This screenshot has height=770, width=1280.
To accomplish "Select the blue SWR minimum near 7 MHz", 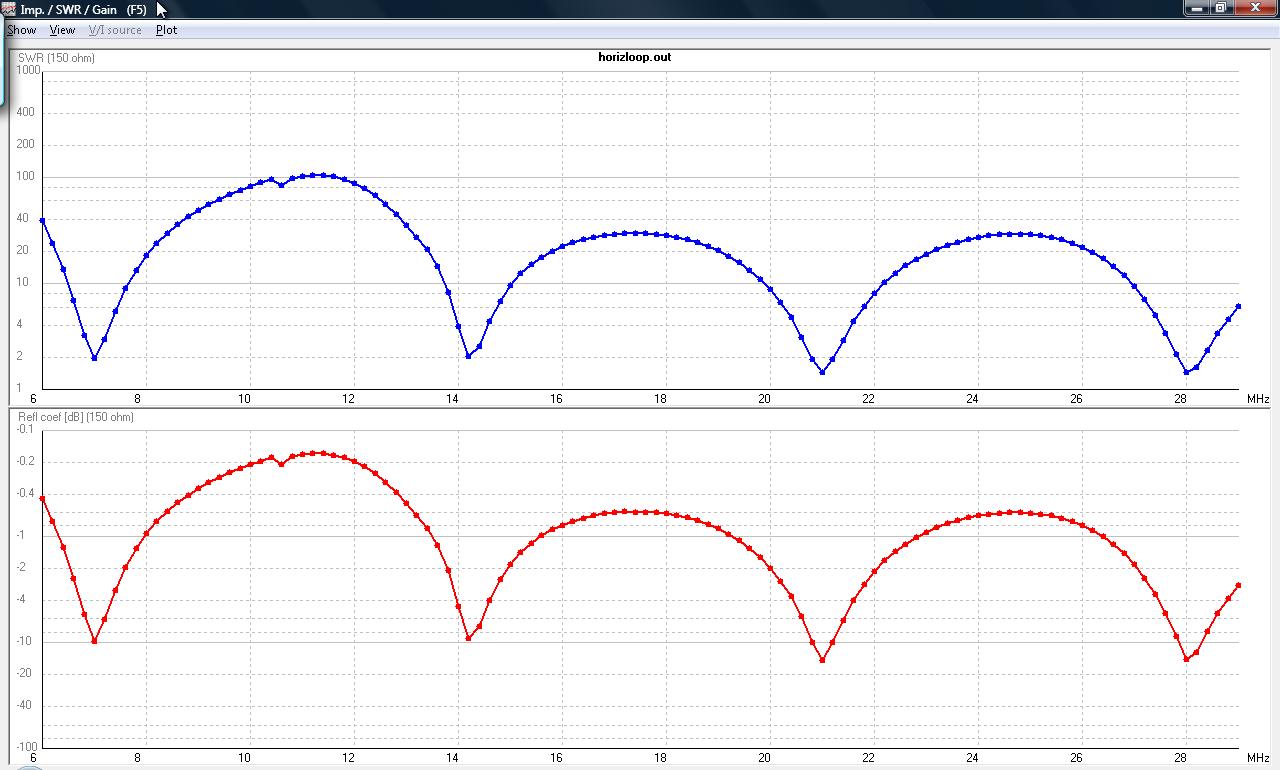I will 94,358.
